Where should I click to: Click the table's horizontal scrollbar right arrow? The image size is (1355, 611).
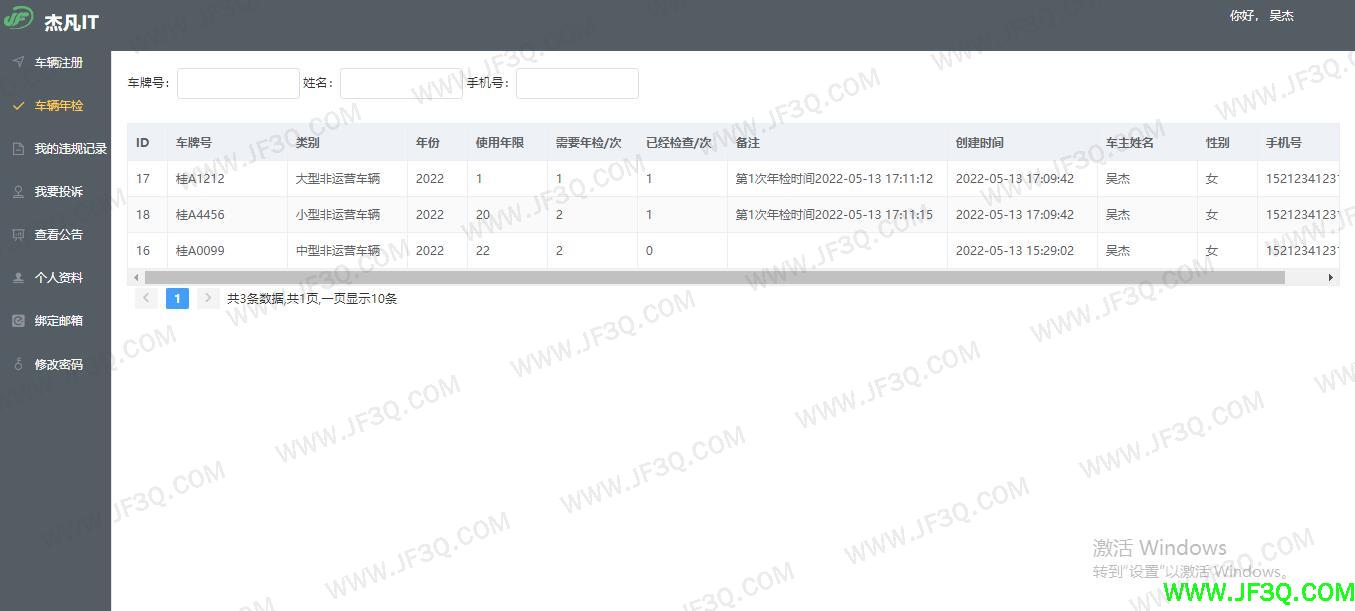[x=1331, y=277]
